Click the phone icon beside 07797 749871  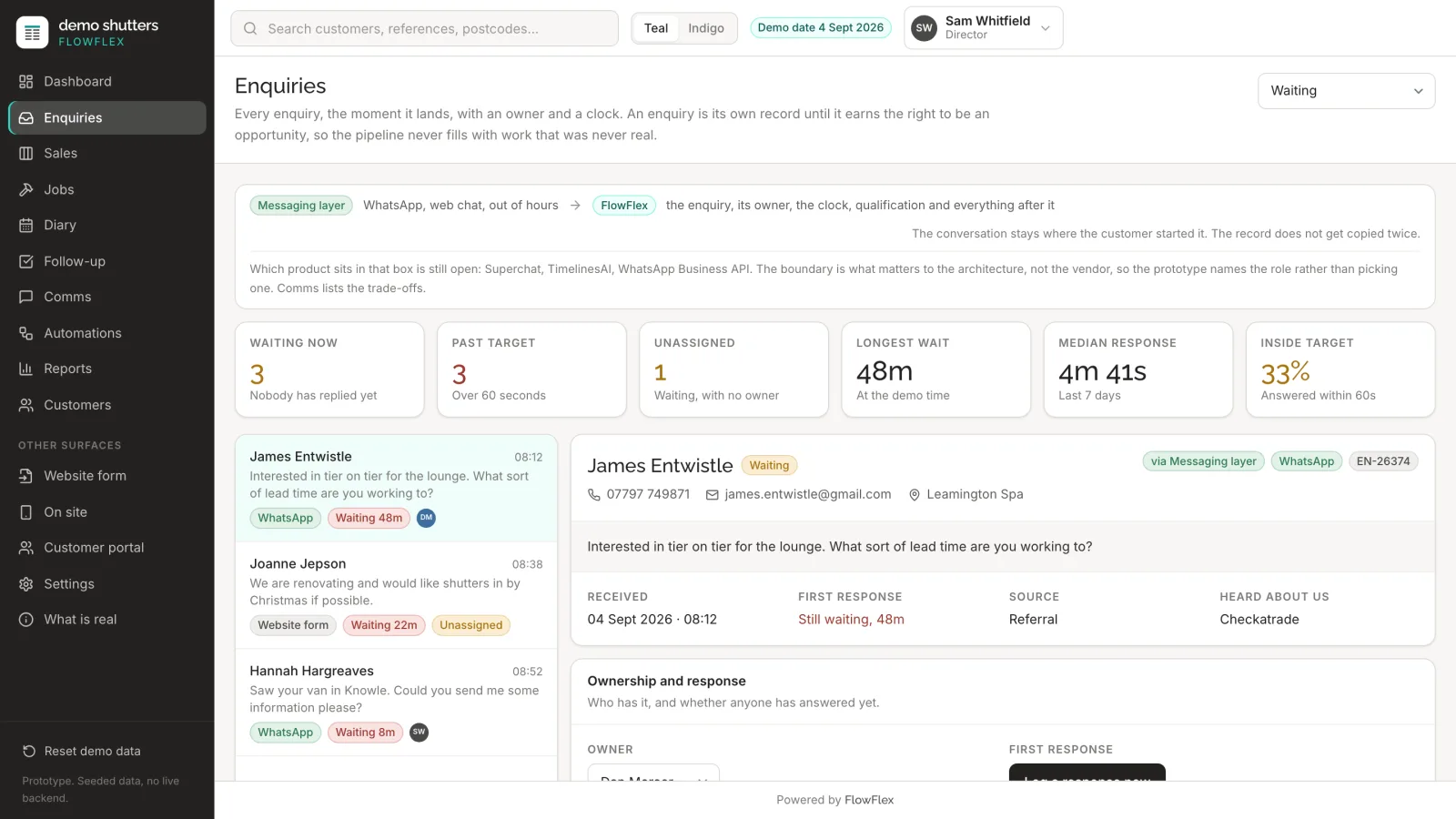pyautogui.click(x=594, y=495)
